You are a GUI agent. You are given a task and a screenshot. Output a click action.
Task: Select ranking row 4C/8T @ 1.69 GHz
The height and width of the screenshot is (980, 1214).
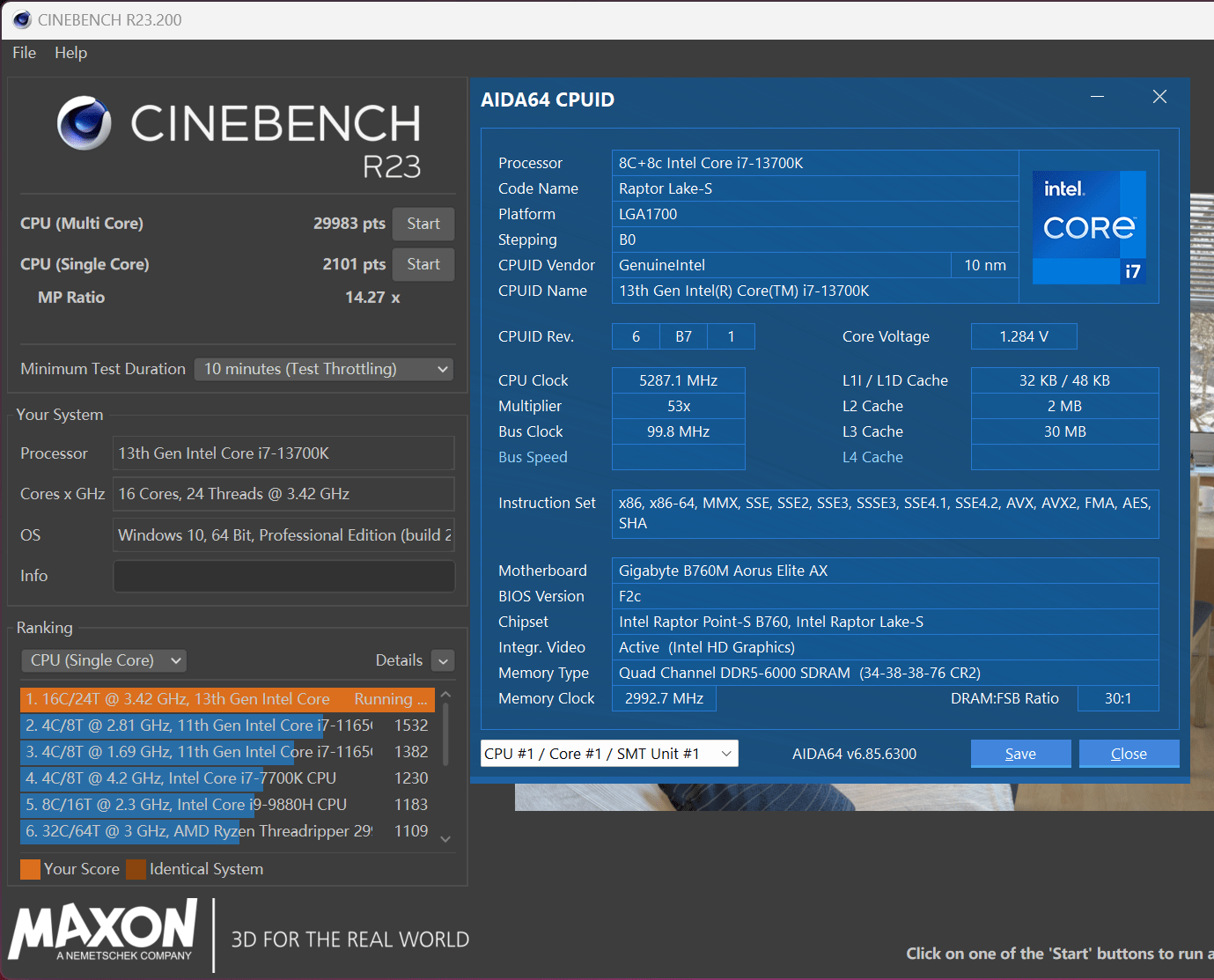point(227,752)
